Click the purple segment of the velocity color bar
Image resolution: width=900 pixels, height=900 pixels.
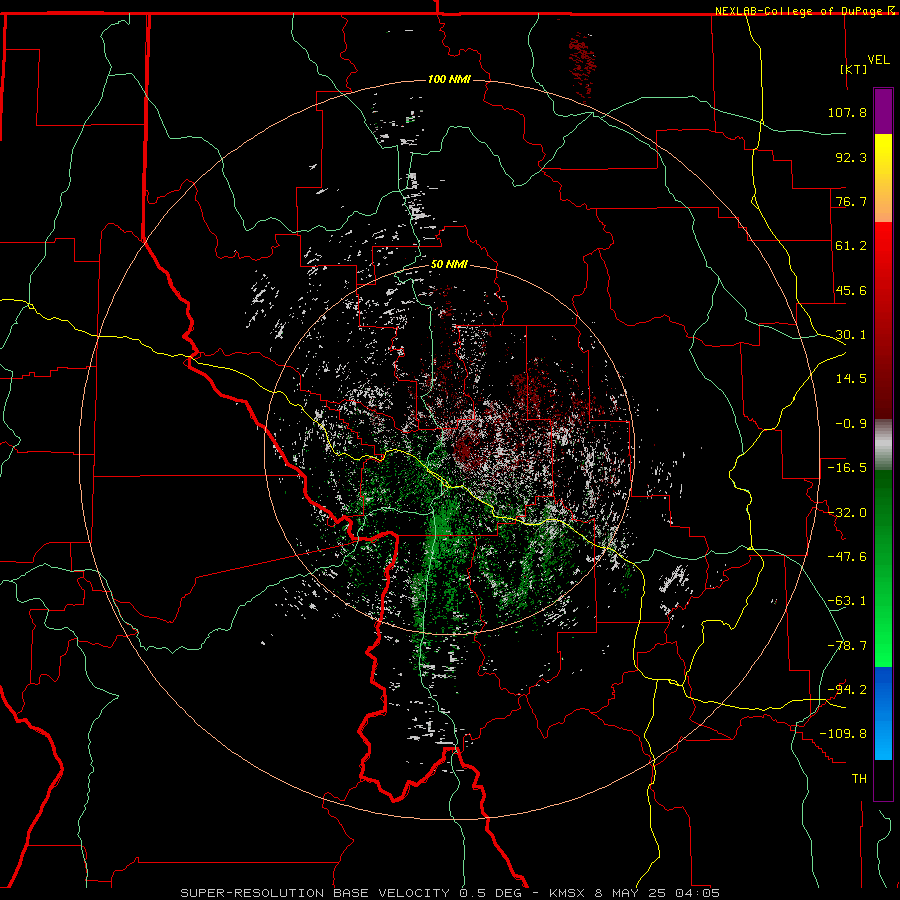click(883, 112)
